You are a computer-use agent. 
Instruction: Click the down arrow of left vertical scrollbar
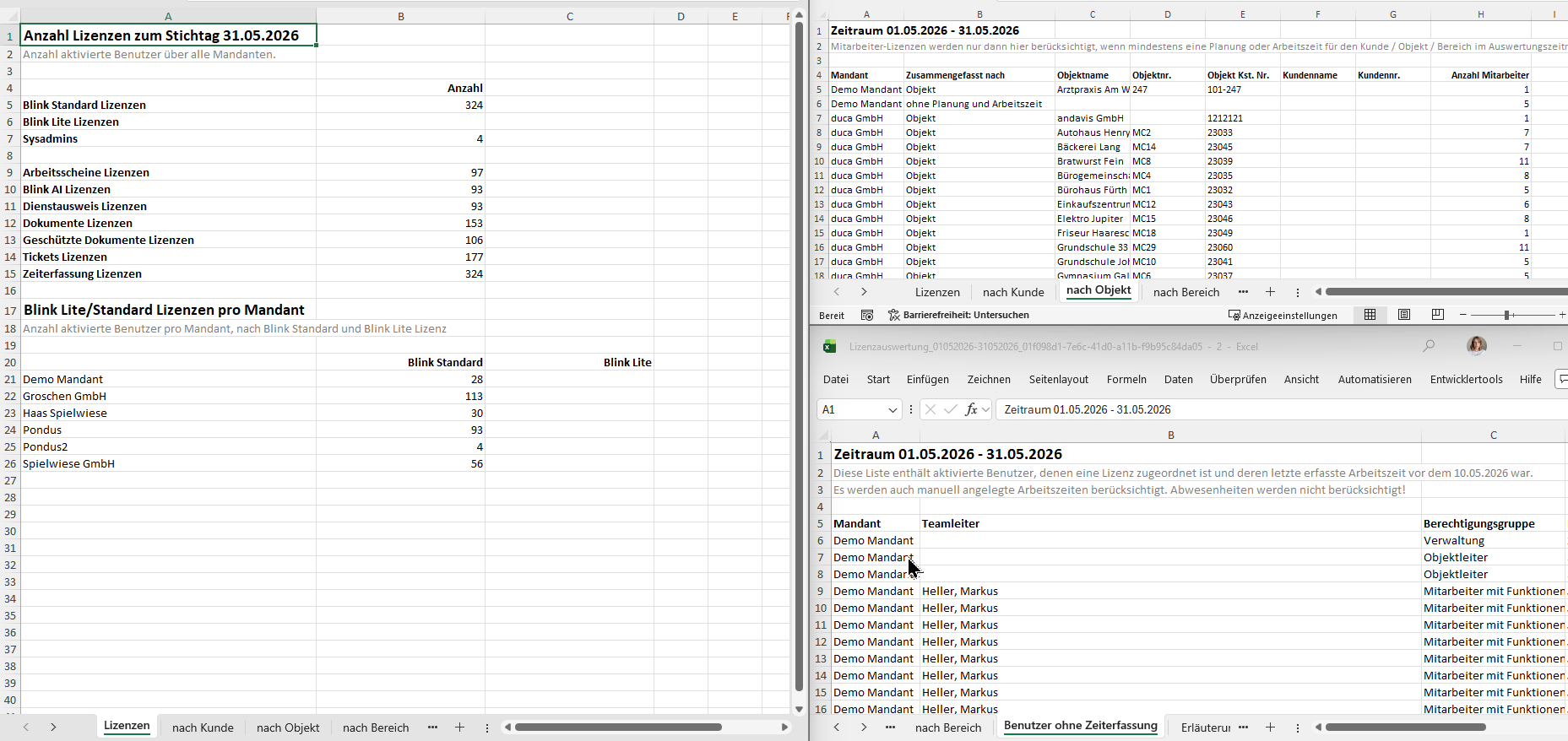pyautogui.click(x=799, y=710)
